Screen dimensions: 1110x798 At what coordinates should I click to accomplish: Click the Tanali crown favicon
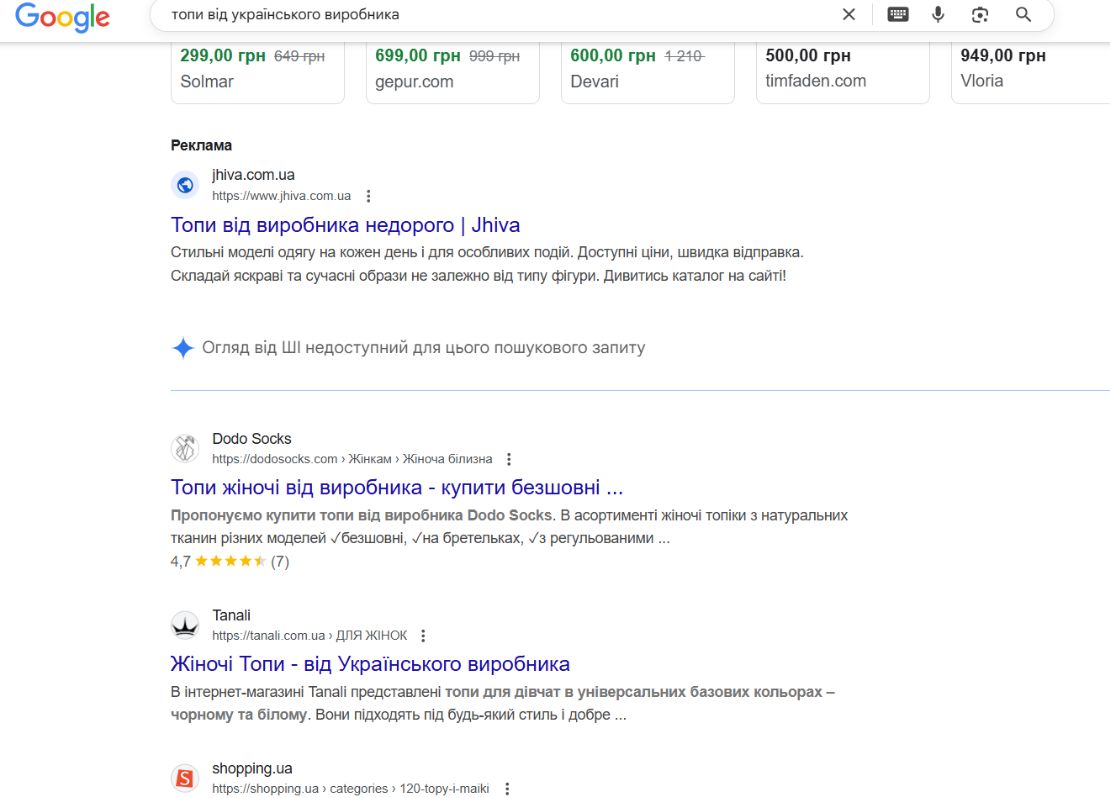185,625
